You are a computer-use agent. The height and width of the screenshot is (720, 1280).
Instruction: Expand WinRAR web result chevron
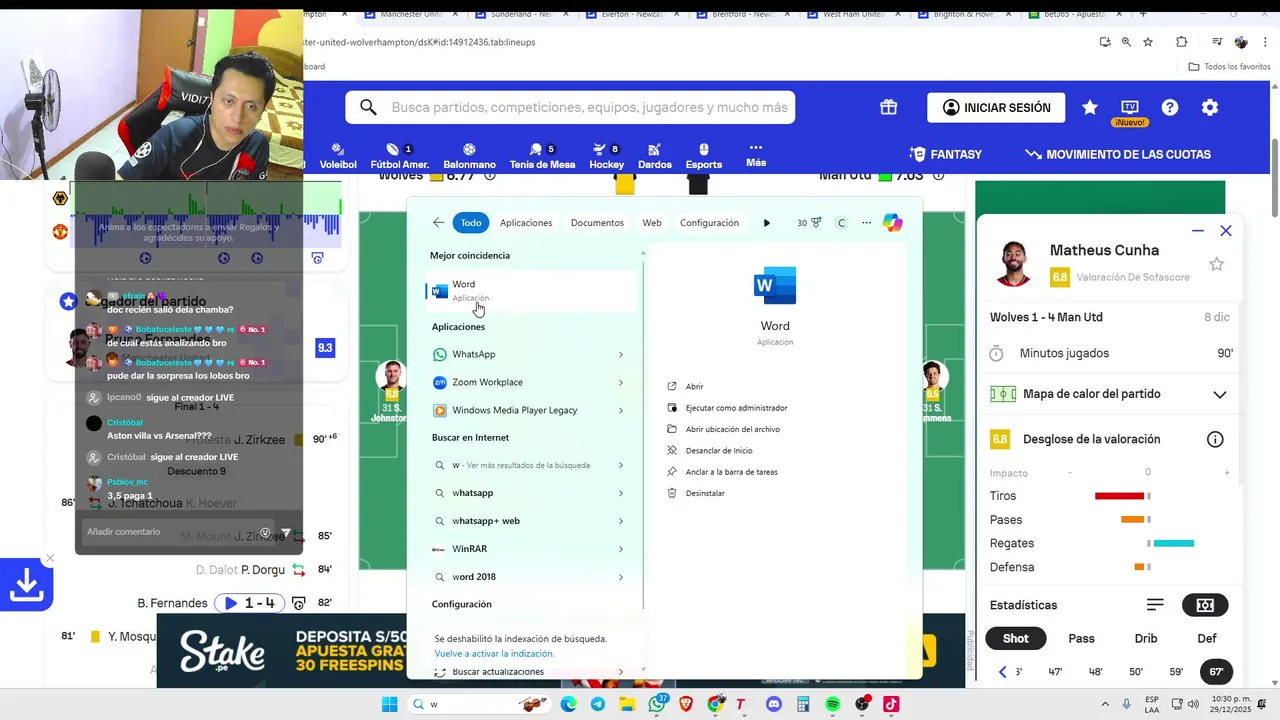pyautogui.click(x=621, y=549)
